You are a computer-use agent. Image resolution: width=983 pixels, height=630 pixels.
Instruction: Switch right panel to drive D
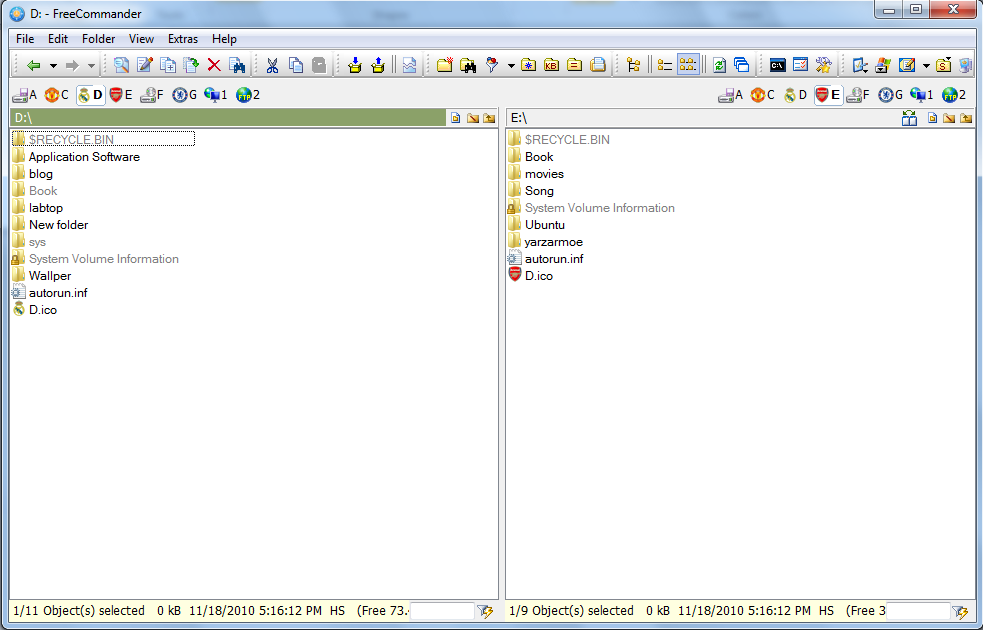tap(796, 95)
